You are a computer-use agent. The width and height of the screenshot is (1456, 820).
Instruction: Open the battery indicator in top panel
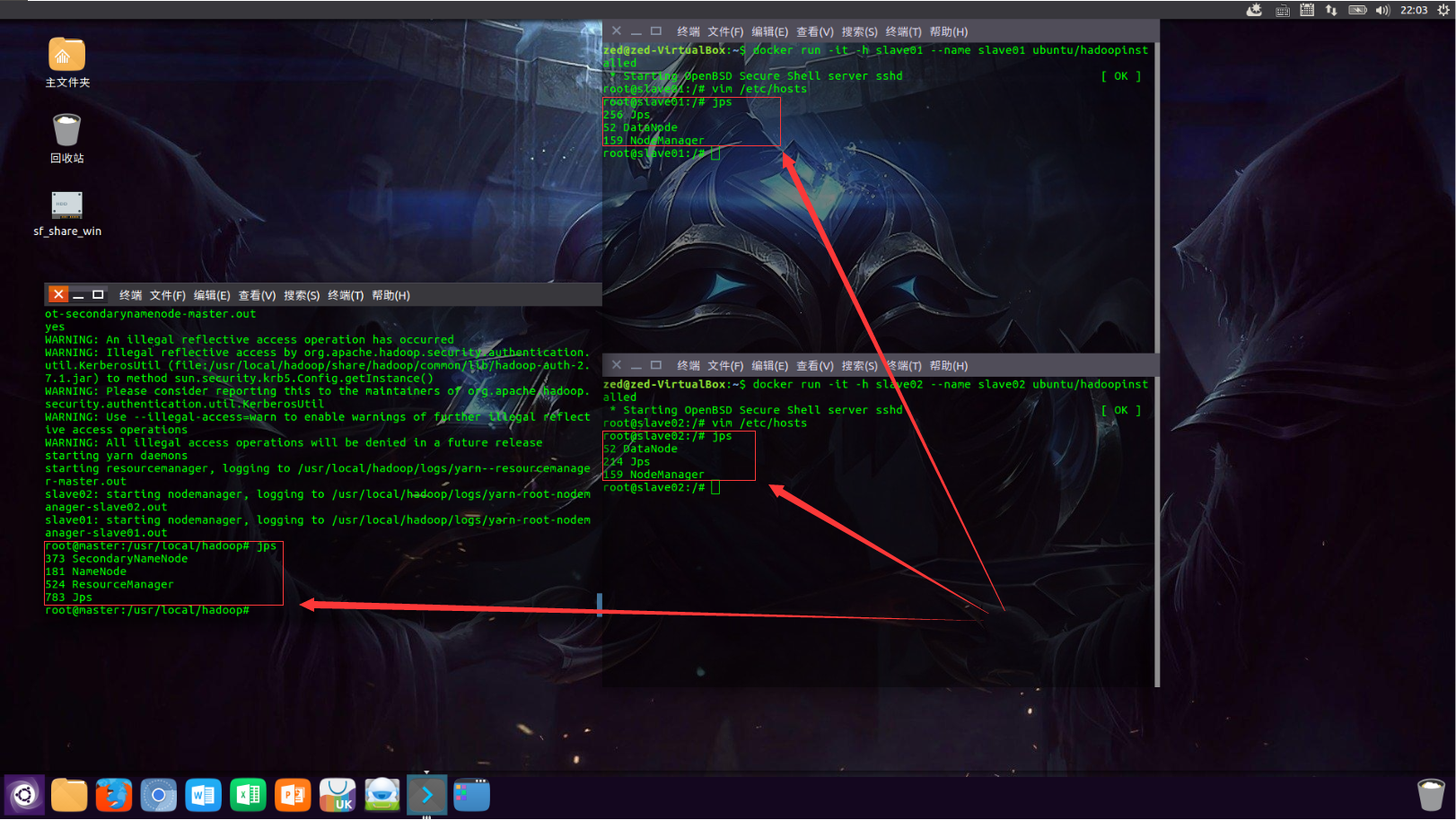coord(1358,10)
